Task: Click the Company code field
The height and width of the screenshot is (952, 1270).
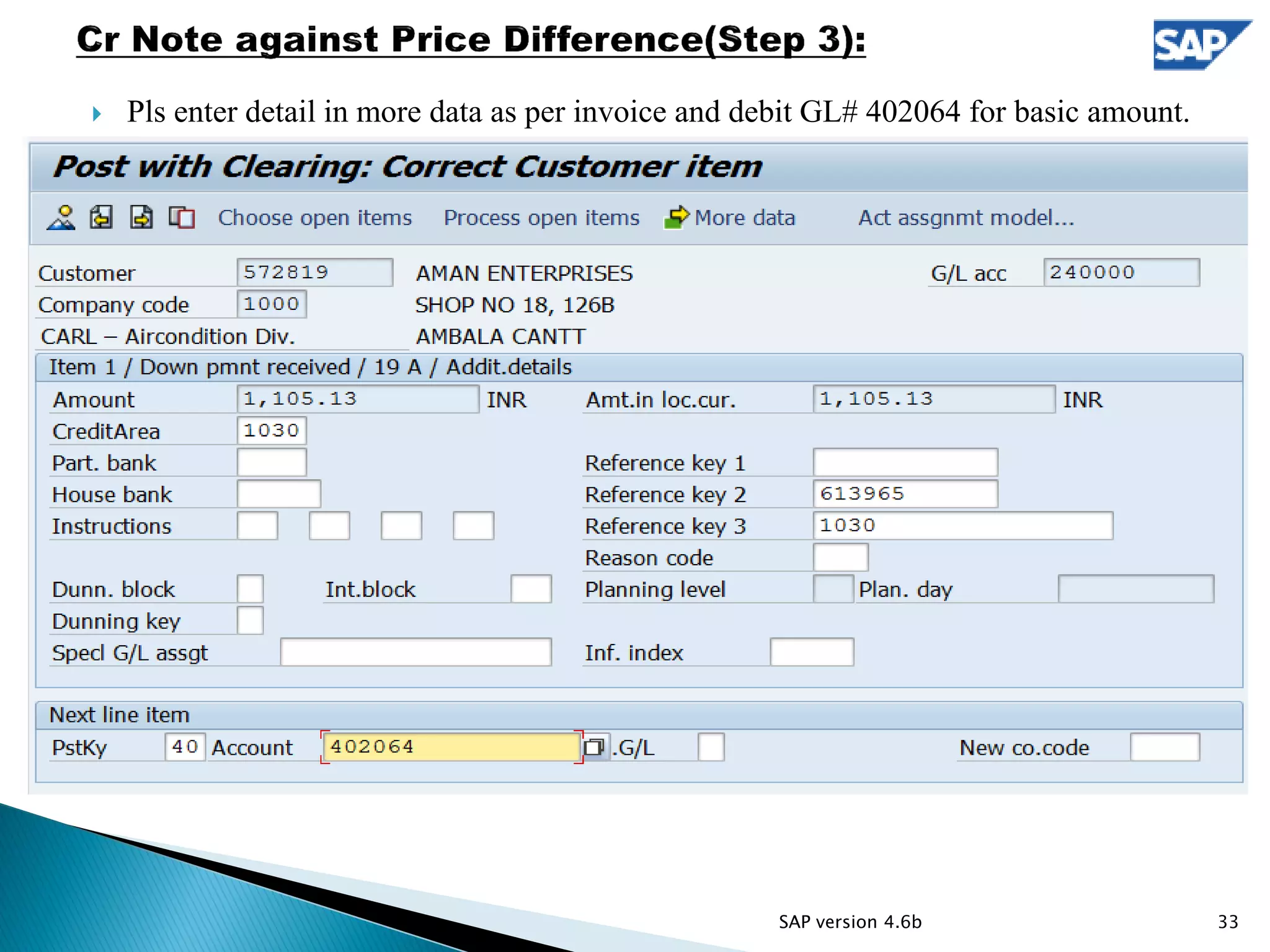Action: [272, 304]
